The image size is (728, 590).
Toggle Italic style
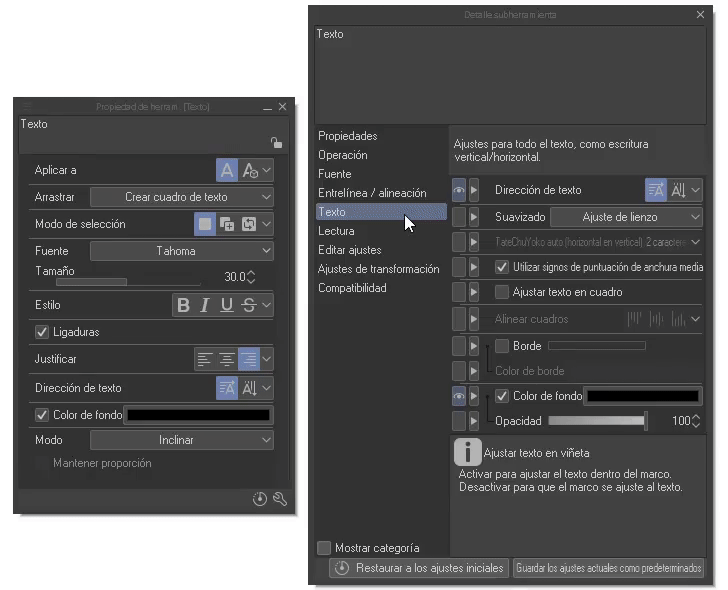205,305
